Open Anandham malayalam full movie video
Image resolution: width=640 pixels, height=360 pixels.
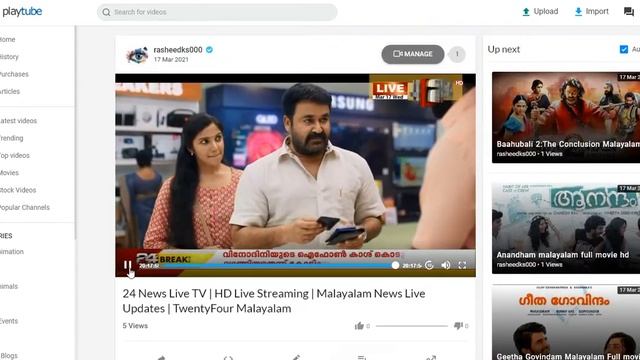click(x=566, y=228)
